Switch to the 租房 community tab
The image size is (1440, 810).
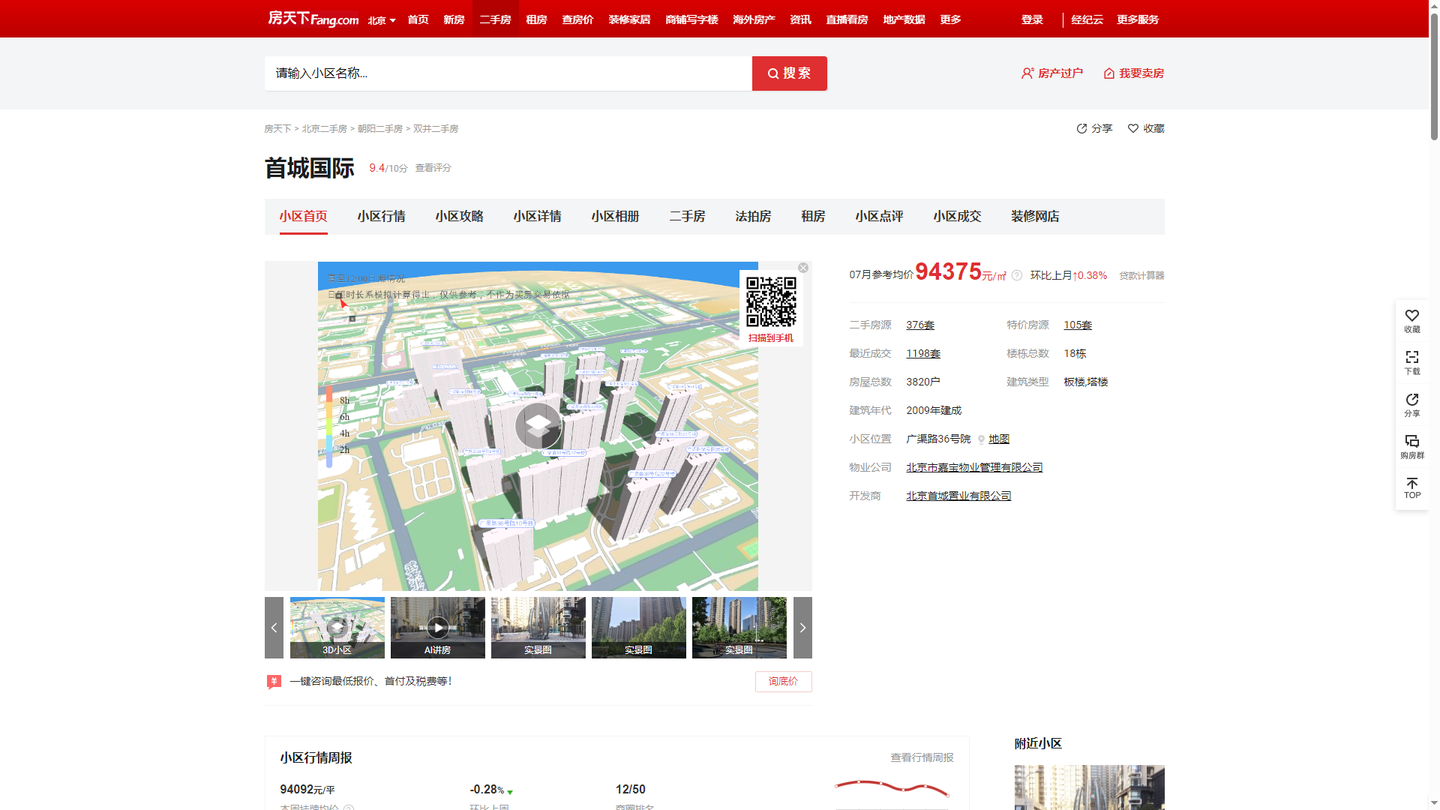(813, 216)
